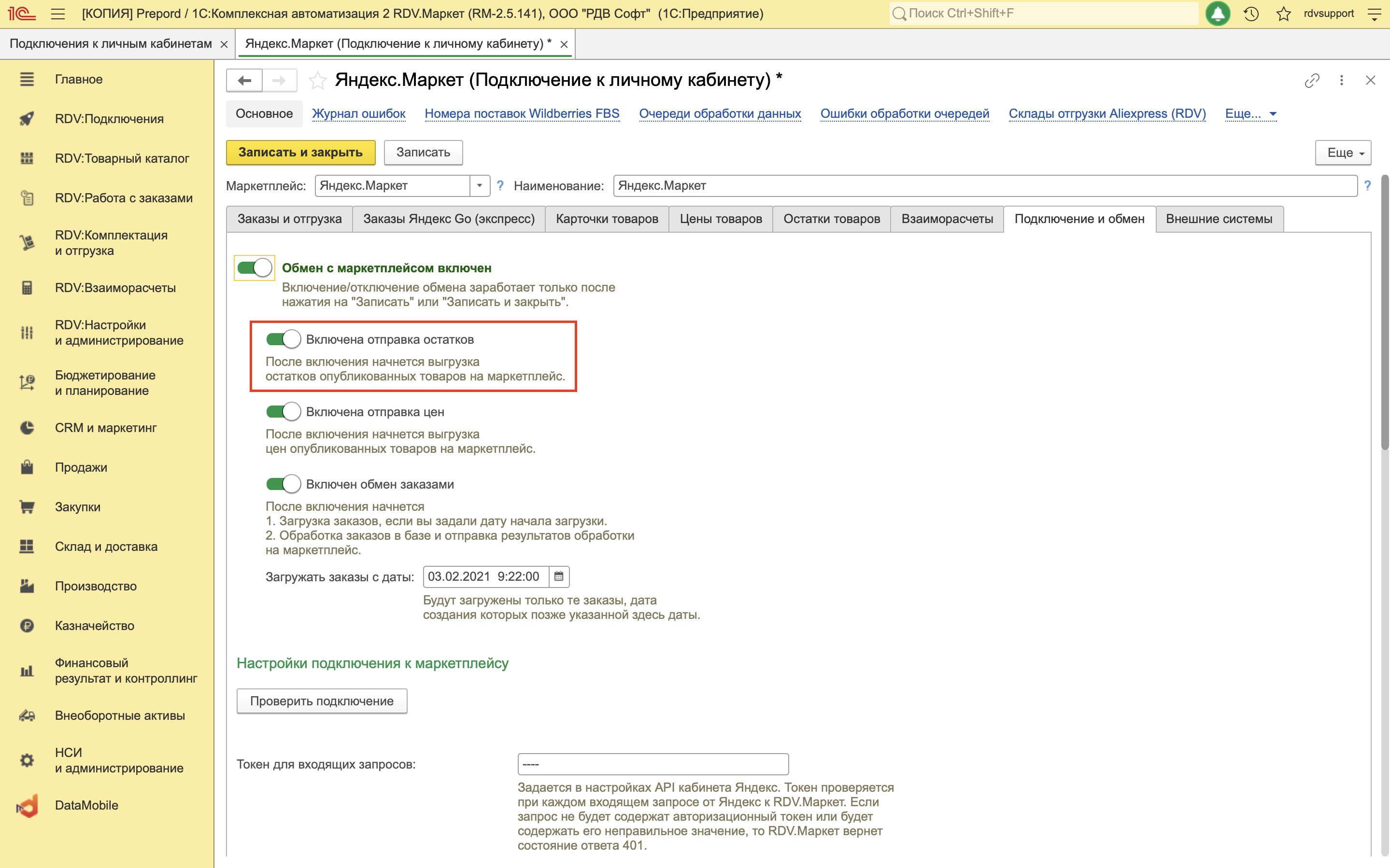The height and width of the screenshot is (868, 1390).
Task: Click the notification bell icon
Action: click(1217, 14)
